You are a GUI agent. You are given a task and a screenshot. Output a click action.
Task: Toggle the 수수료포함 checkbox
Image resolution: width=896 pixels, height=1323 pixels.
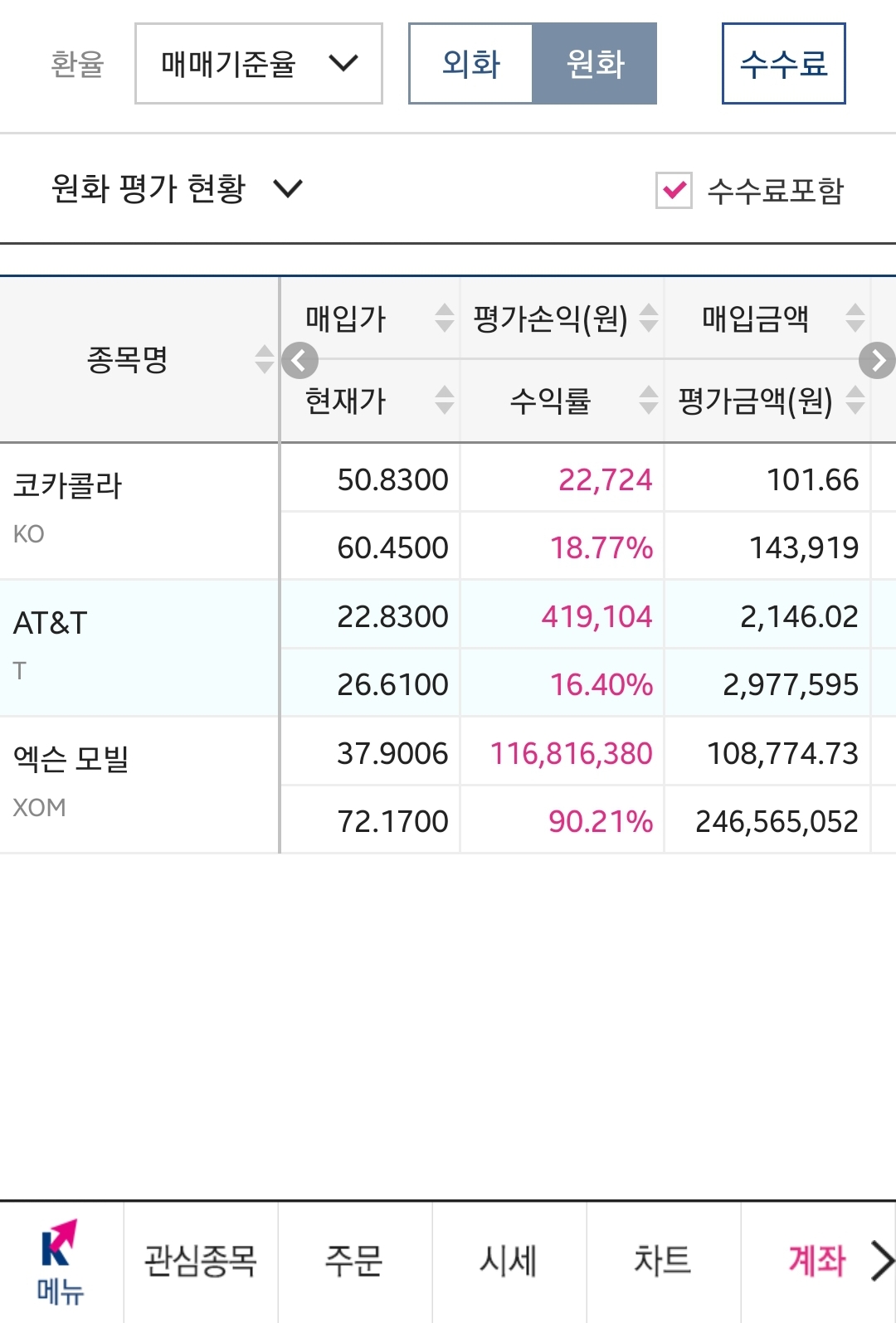coord(674,190)
